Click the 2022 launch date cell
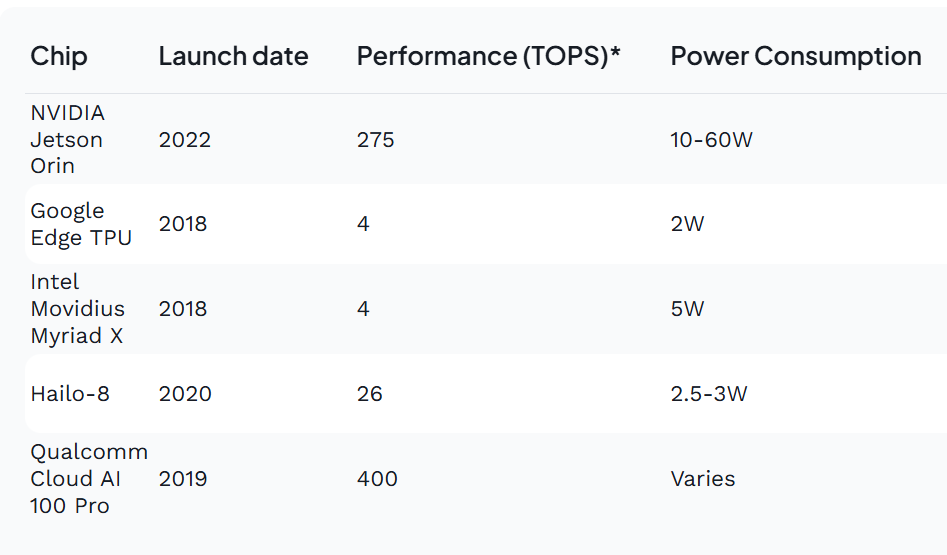The height and width of the screenshot is (555, 947). tap(185, 140)
